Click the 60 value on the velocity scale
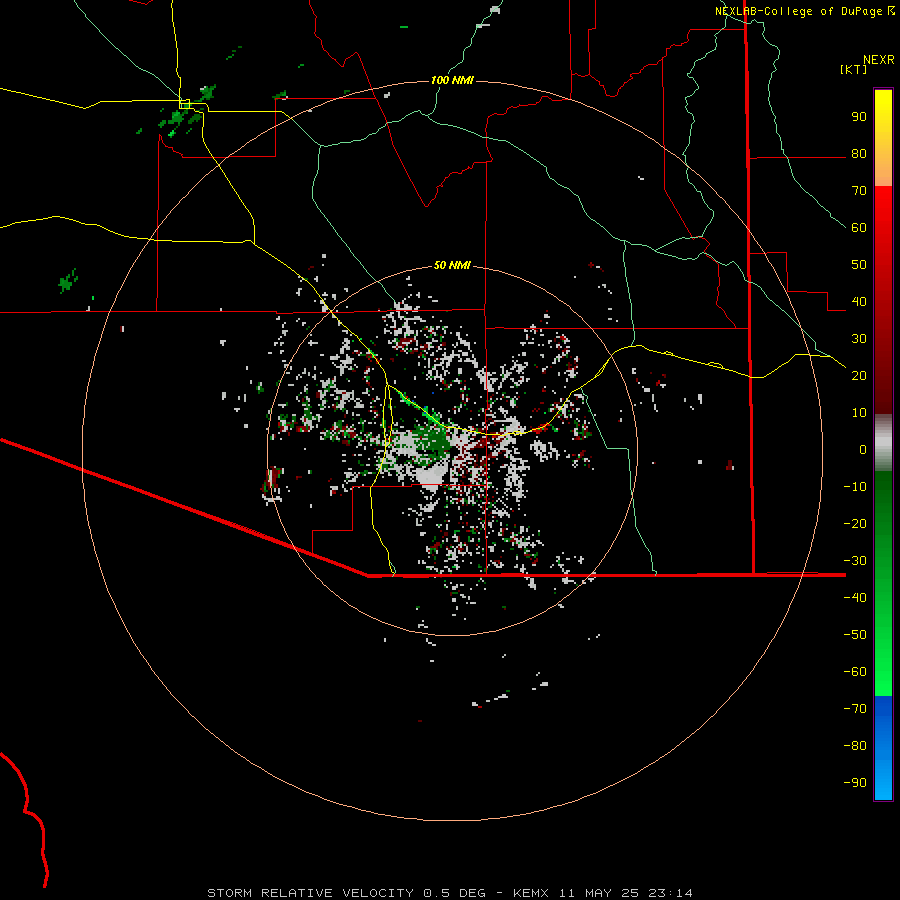This screenshot has height=900, width=900. click(x=859, y=228)
